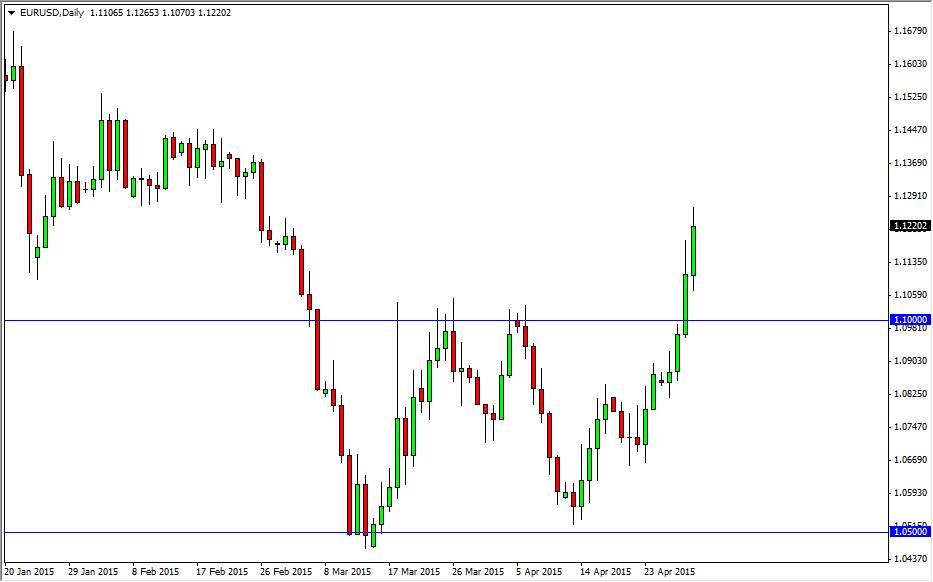
Task: Select the 1.10000 blue resistance line
Action: point(450,318)
